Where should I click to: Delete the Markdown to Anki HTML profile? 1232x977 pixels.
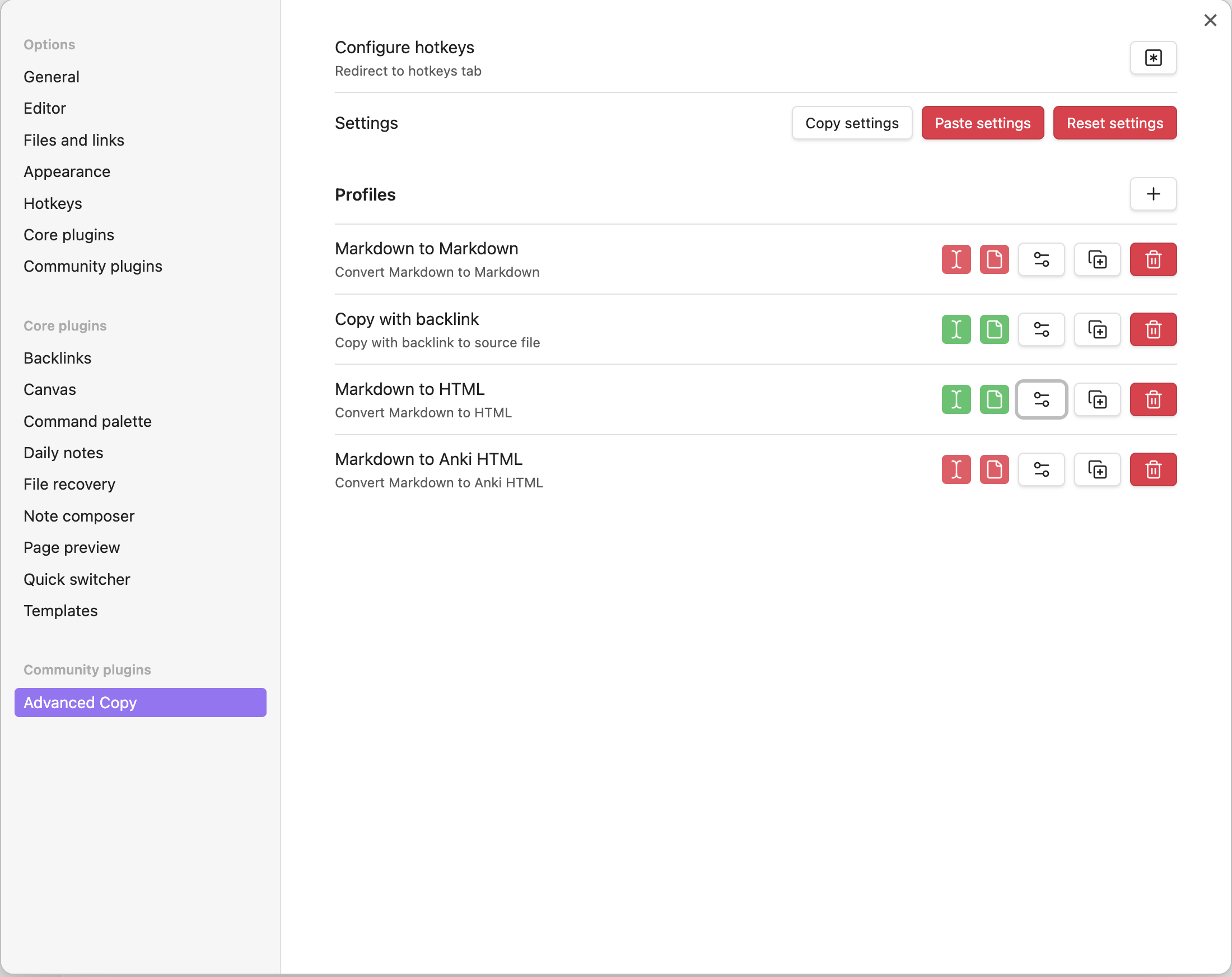tap(1152, 470)
